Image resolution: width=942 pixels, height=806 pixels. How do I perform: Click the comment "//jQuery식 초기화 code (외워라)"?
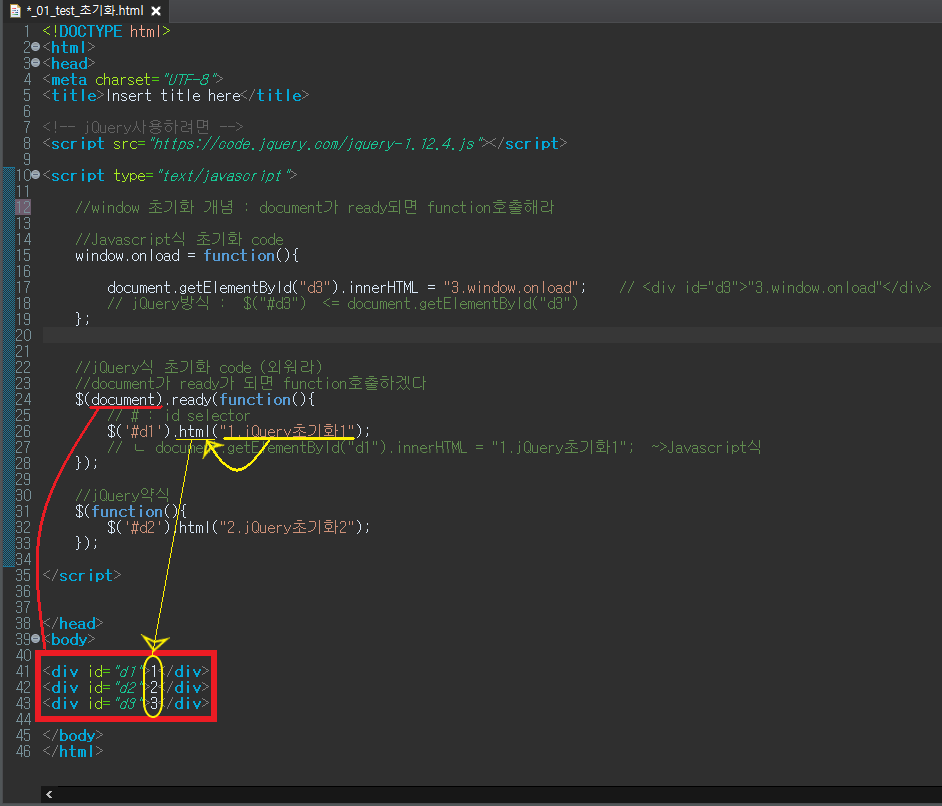(199, 367)
